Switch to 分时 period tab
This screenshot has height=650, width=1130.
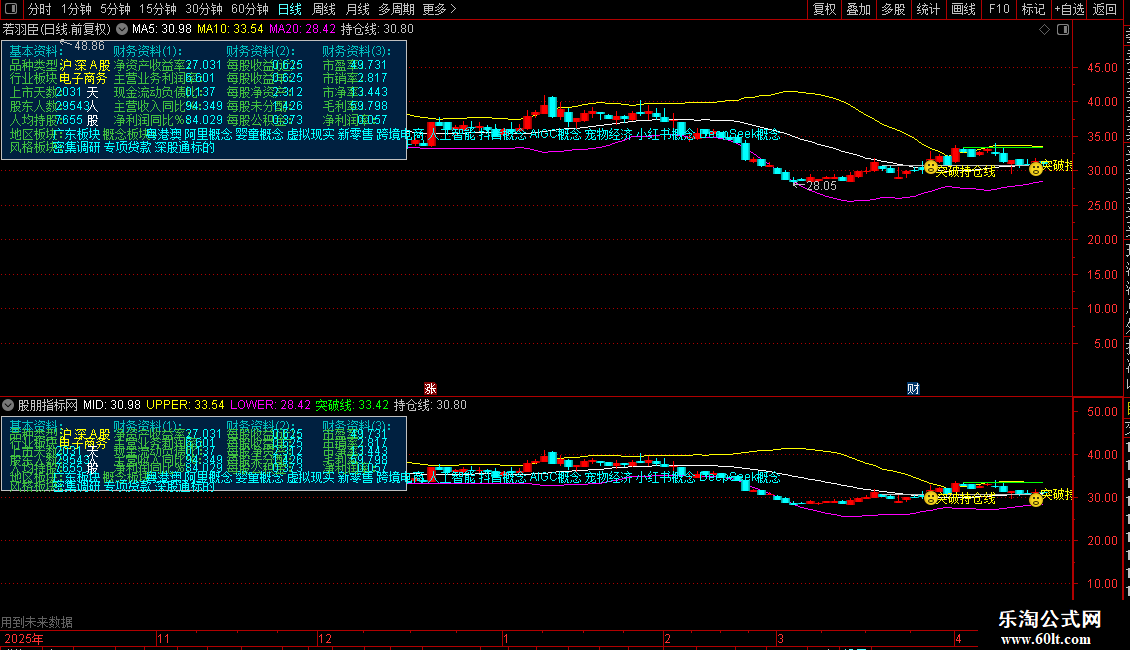click(x=40, y=9)
